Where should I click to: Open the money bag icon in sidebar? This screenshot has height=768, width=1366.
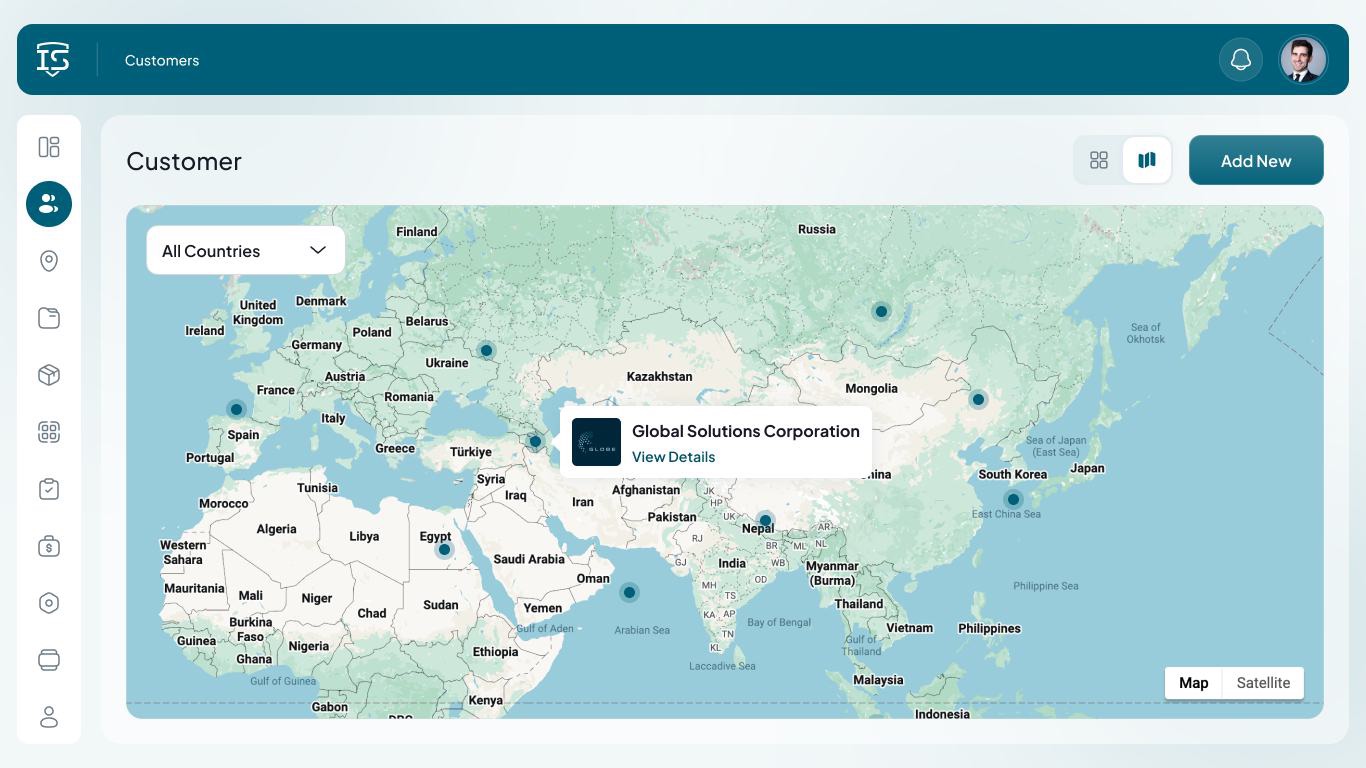[x=49, y=546]
